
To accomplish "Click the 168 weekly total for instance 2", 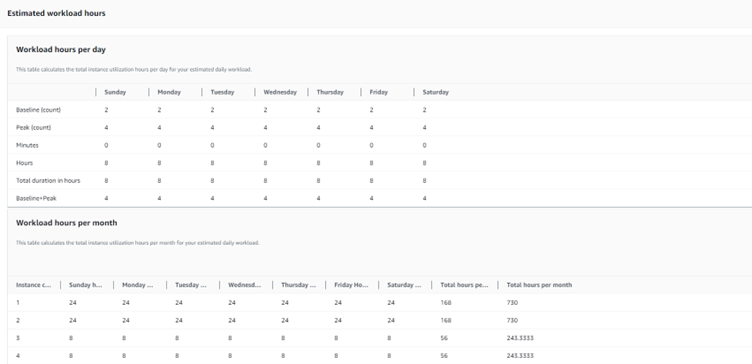I will coord(446,320).
